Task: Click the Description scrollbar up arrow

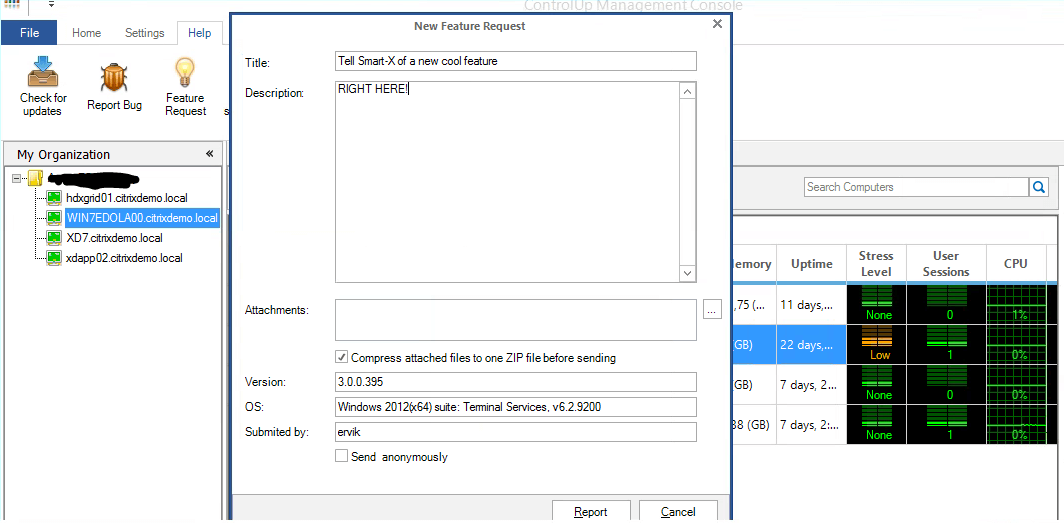Action: coord(687,92)
